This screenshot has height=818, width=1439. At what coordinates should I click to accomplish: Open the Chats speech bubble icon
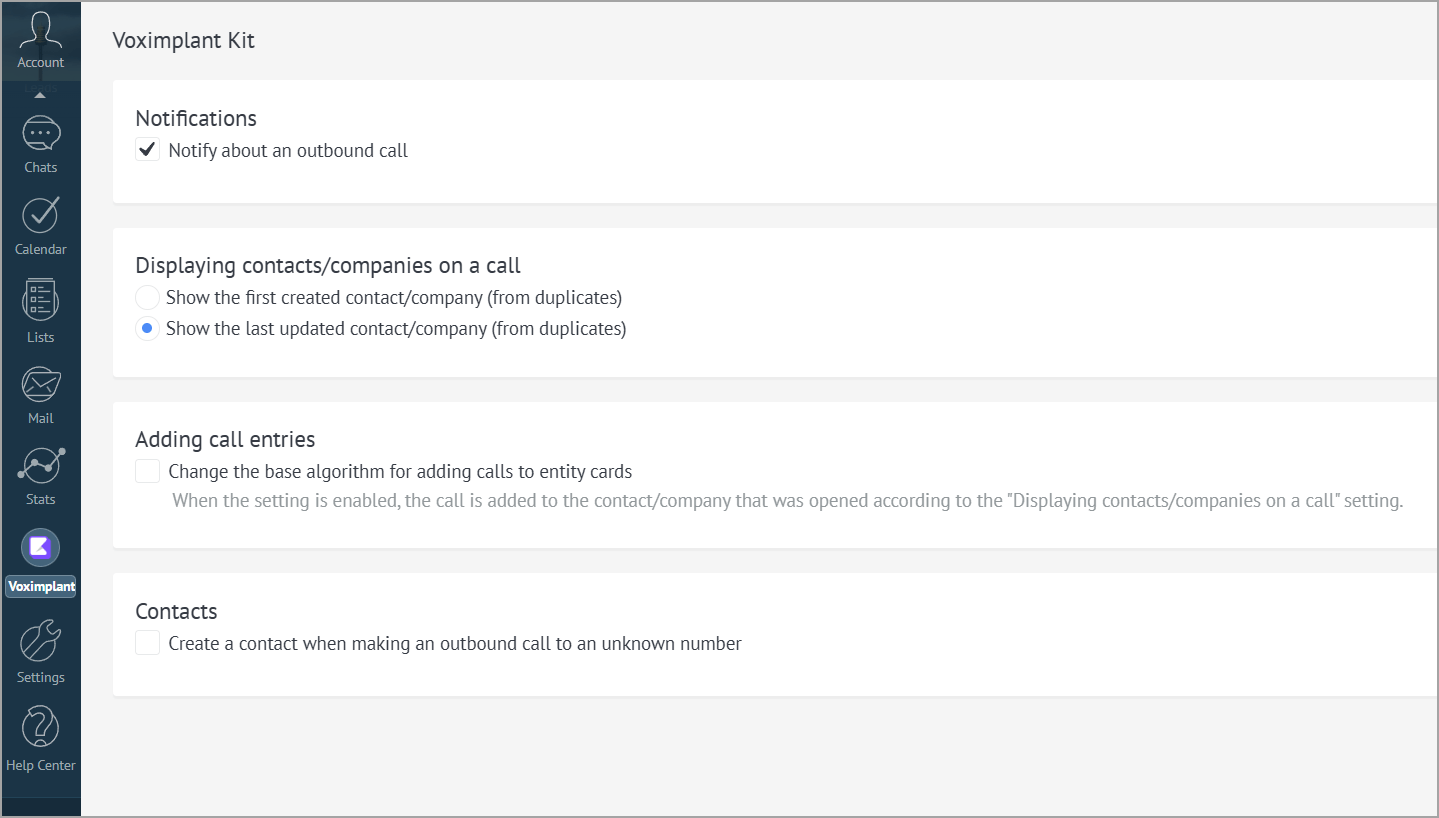41,133
